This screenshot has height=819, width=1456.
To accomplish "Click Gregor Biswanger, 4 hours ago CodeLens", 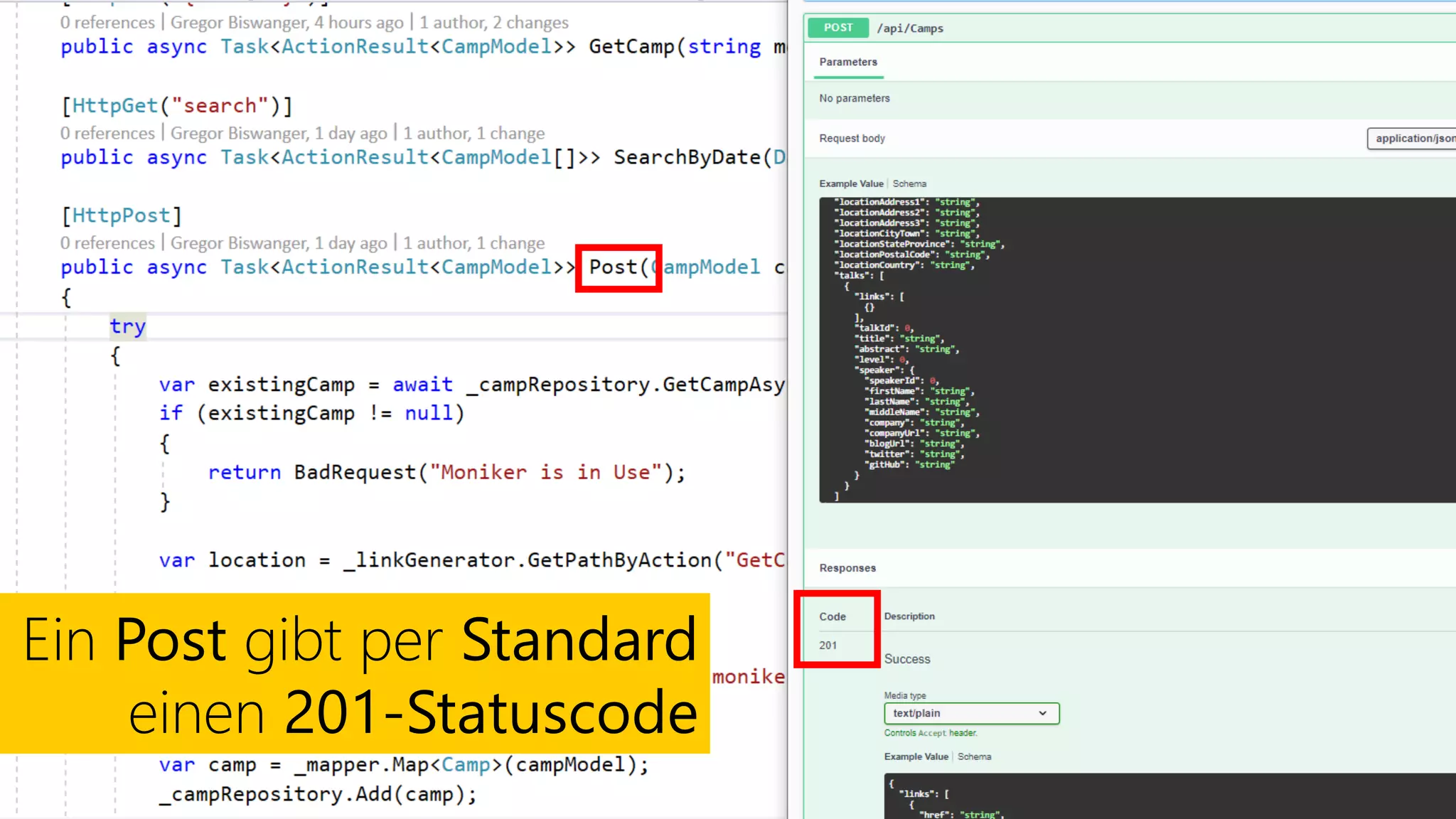I will click(287, 23).
